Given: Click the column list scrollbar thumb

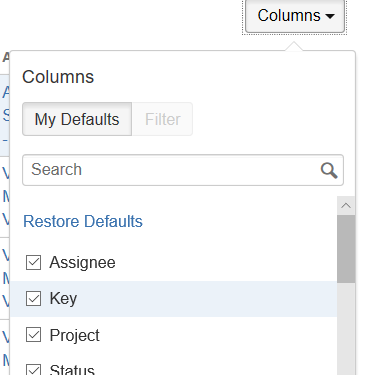Looking at the screenshot, I should click(x=346, y=249).
